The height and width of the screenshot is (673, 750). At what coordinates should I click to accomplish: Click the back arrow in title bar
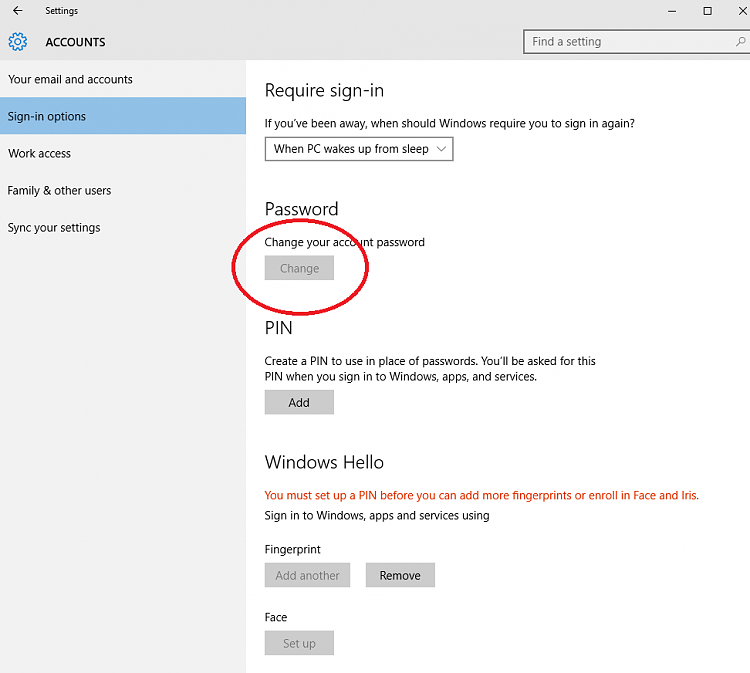point(17,11)
